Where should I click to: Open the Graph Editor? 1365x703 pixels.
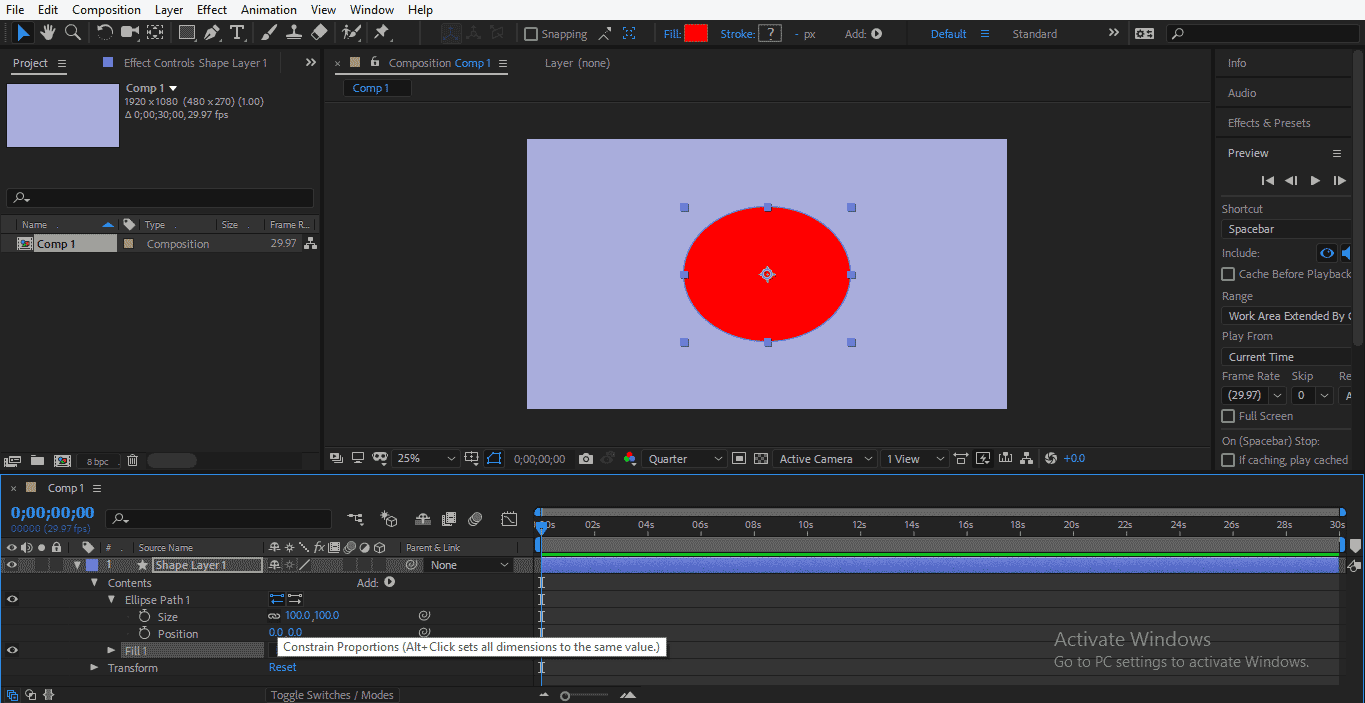(x=509, y=519)
